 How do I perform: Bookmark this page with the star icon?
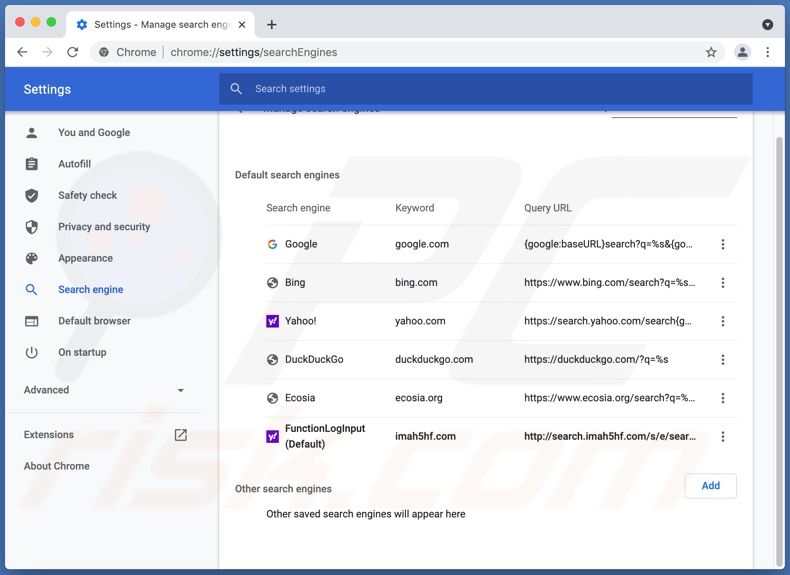711,52
